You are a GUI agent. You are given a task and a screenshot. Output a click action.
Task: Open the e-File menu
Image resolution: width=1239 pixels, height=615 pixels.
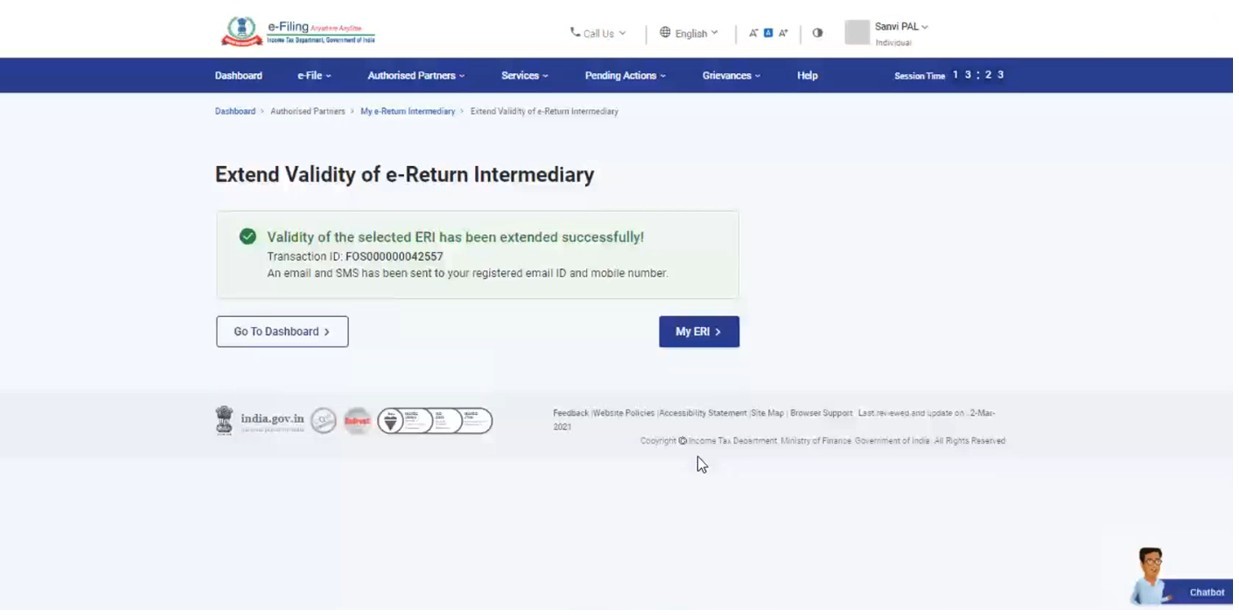click(x=315, y=76)
